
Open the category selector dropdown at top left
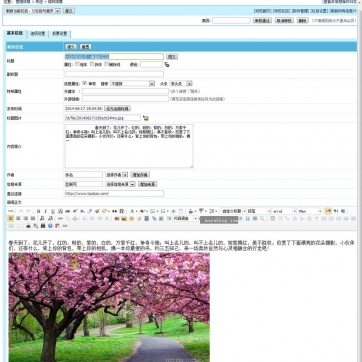pos(32,11)
